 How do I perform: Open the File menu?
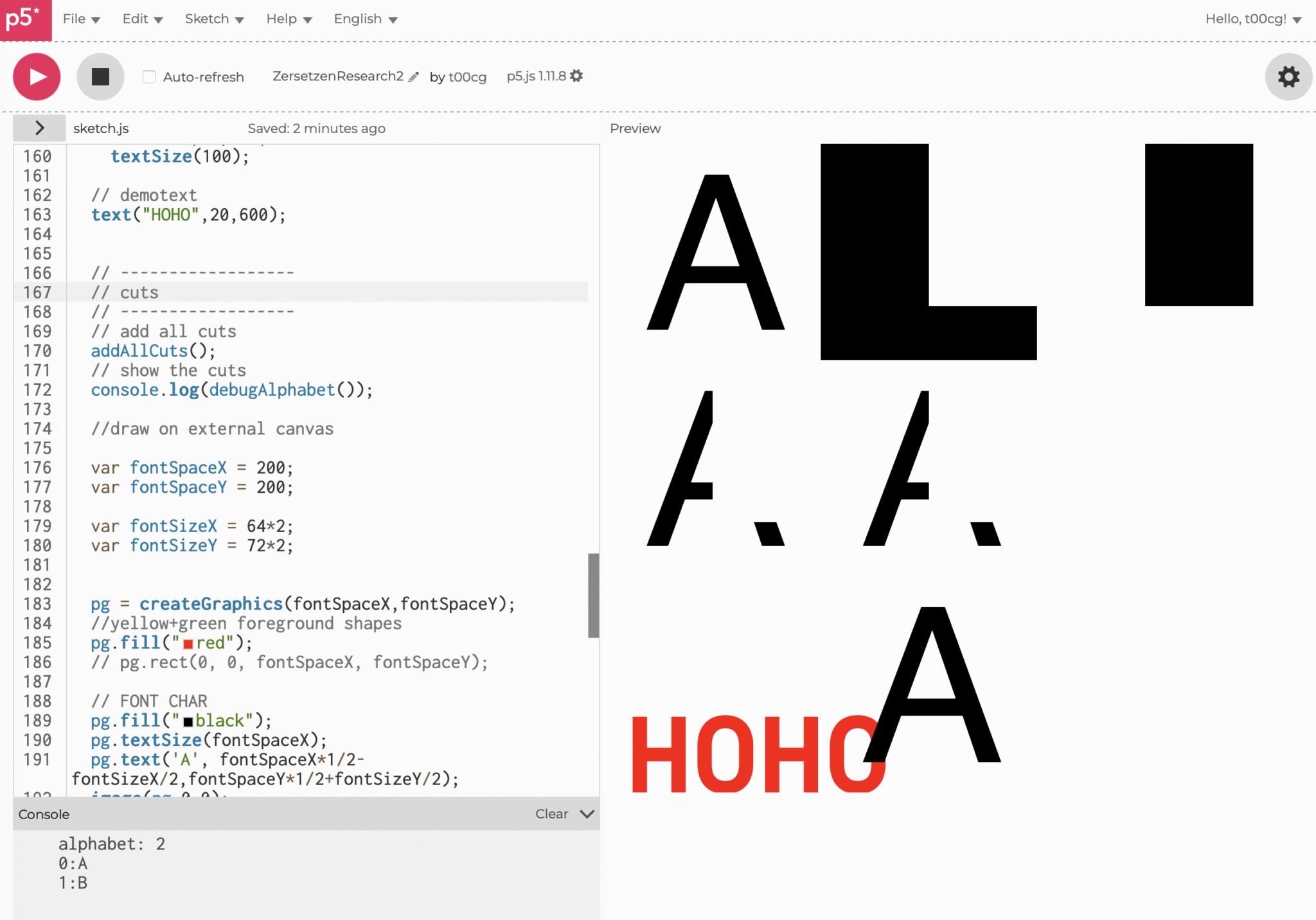pyautogui.click(x=81, y=19)
